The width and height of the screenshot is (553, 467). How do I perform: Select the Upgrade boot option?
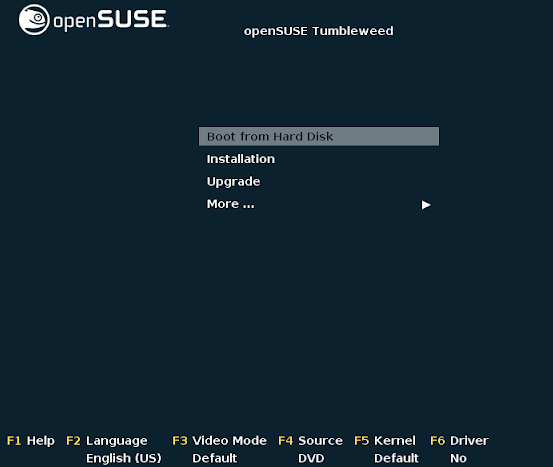(233, 182)
